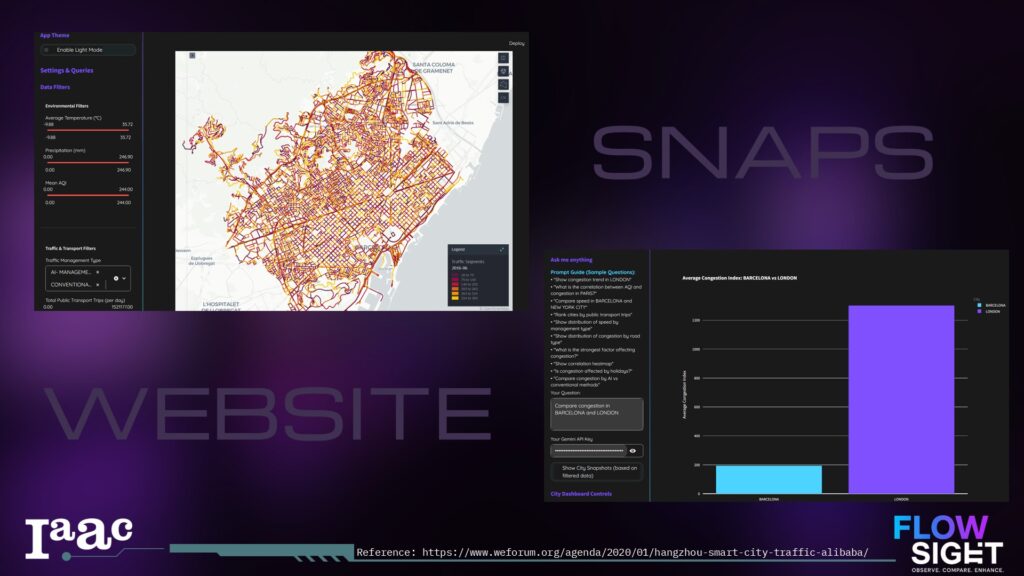This screenshot has width=1024, height=576.
Task: Adjust the Average Temperature range slider
Action: (x=88, y=130)
